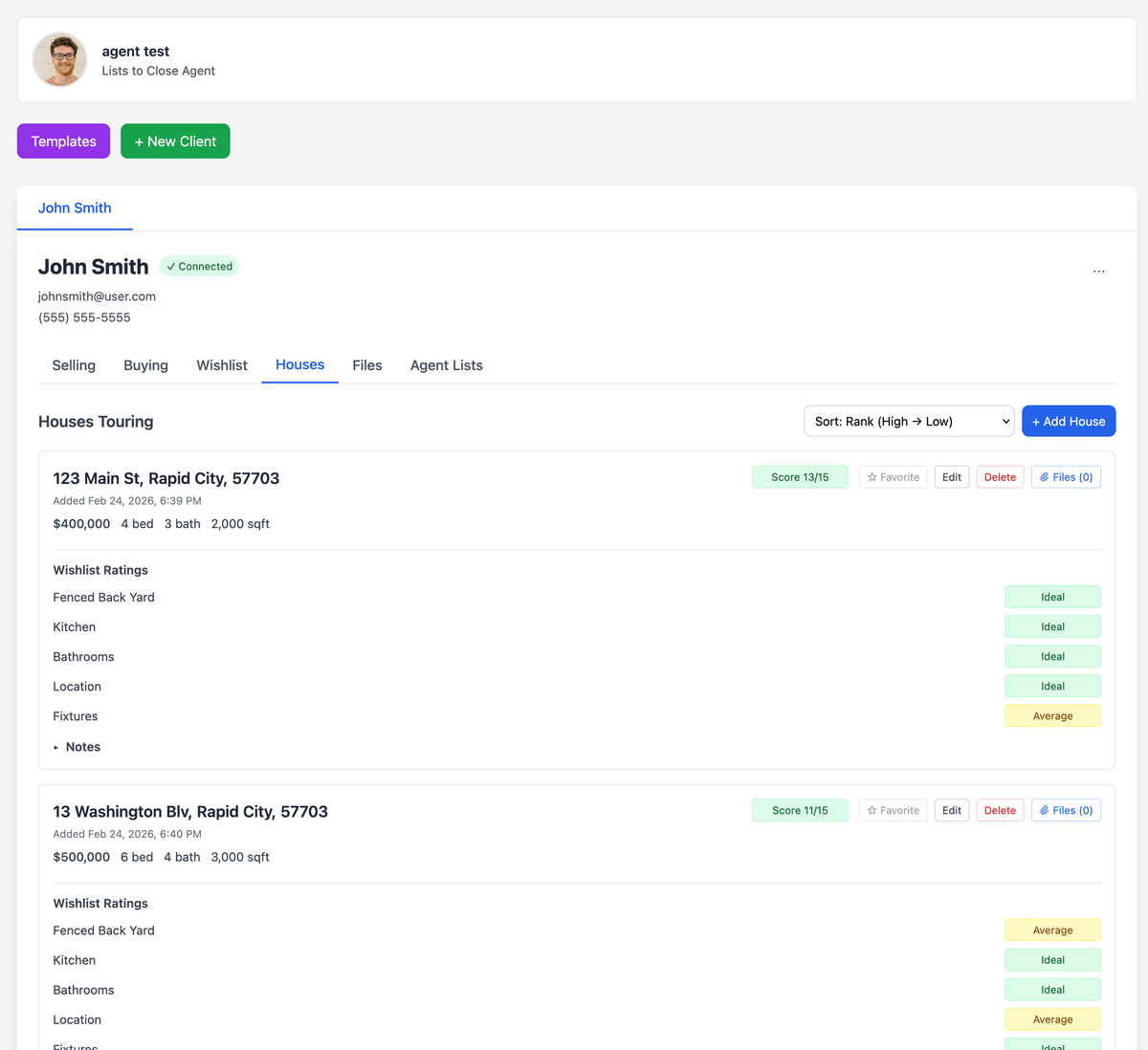Select the John Smith client tab
Viewport: 1148px width, 1050px height.
click(75, 208)
